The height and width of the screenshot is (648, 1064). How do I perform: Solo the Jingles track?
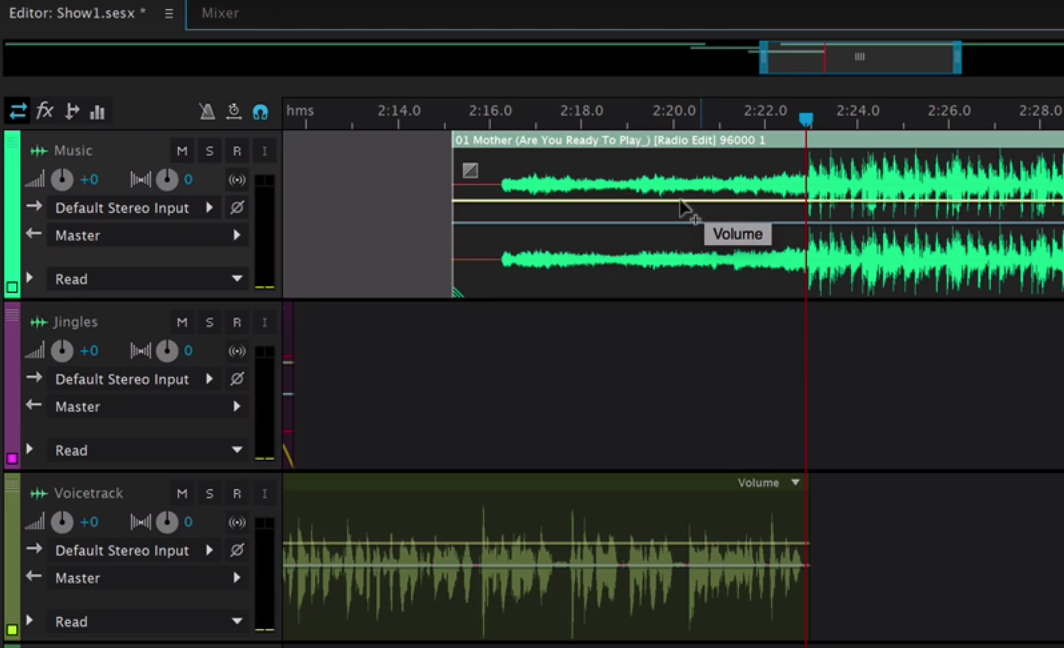(x=210, y=322)
